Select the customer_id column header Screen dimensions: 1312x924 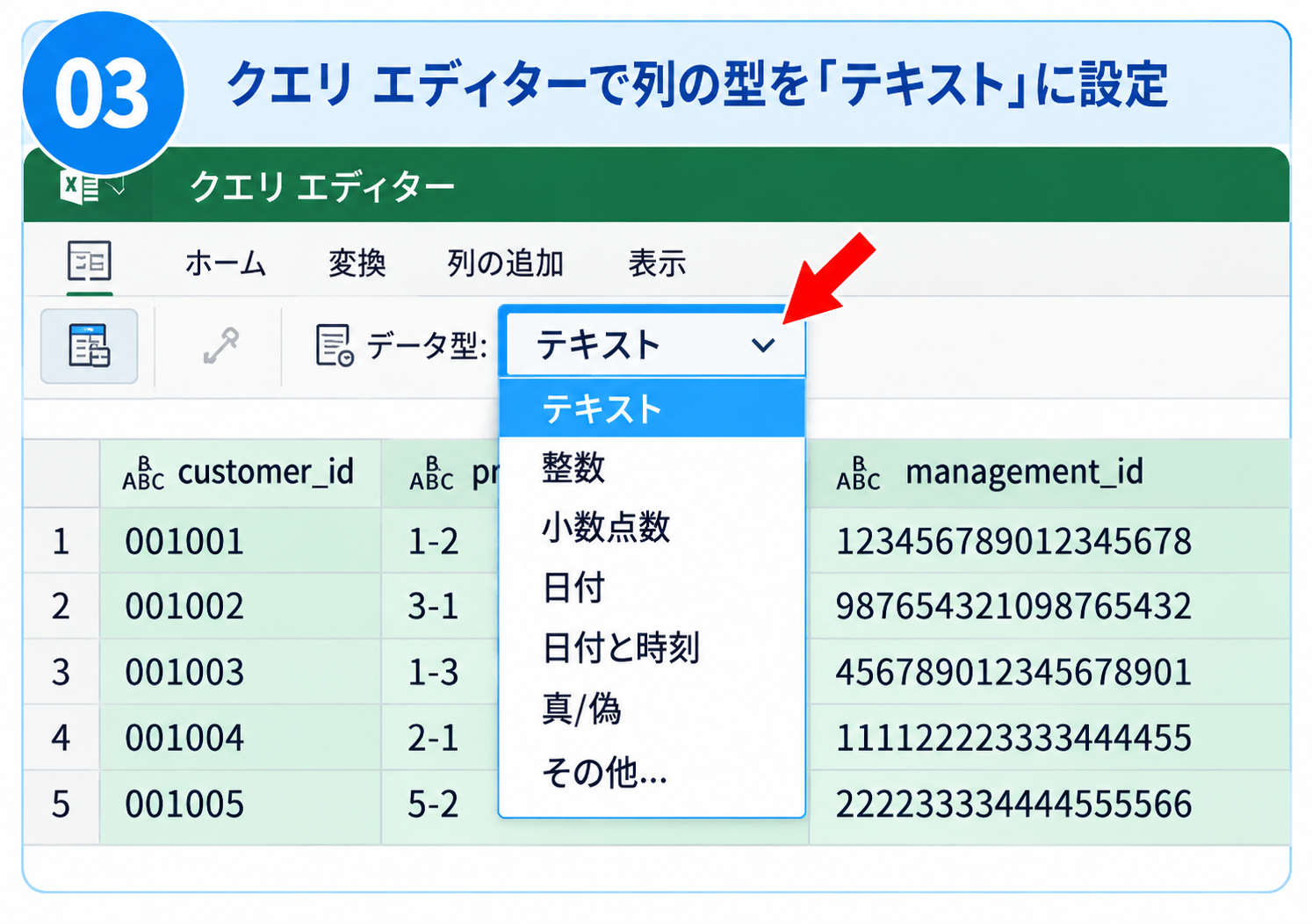241,473
